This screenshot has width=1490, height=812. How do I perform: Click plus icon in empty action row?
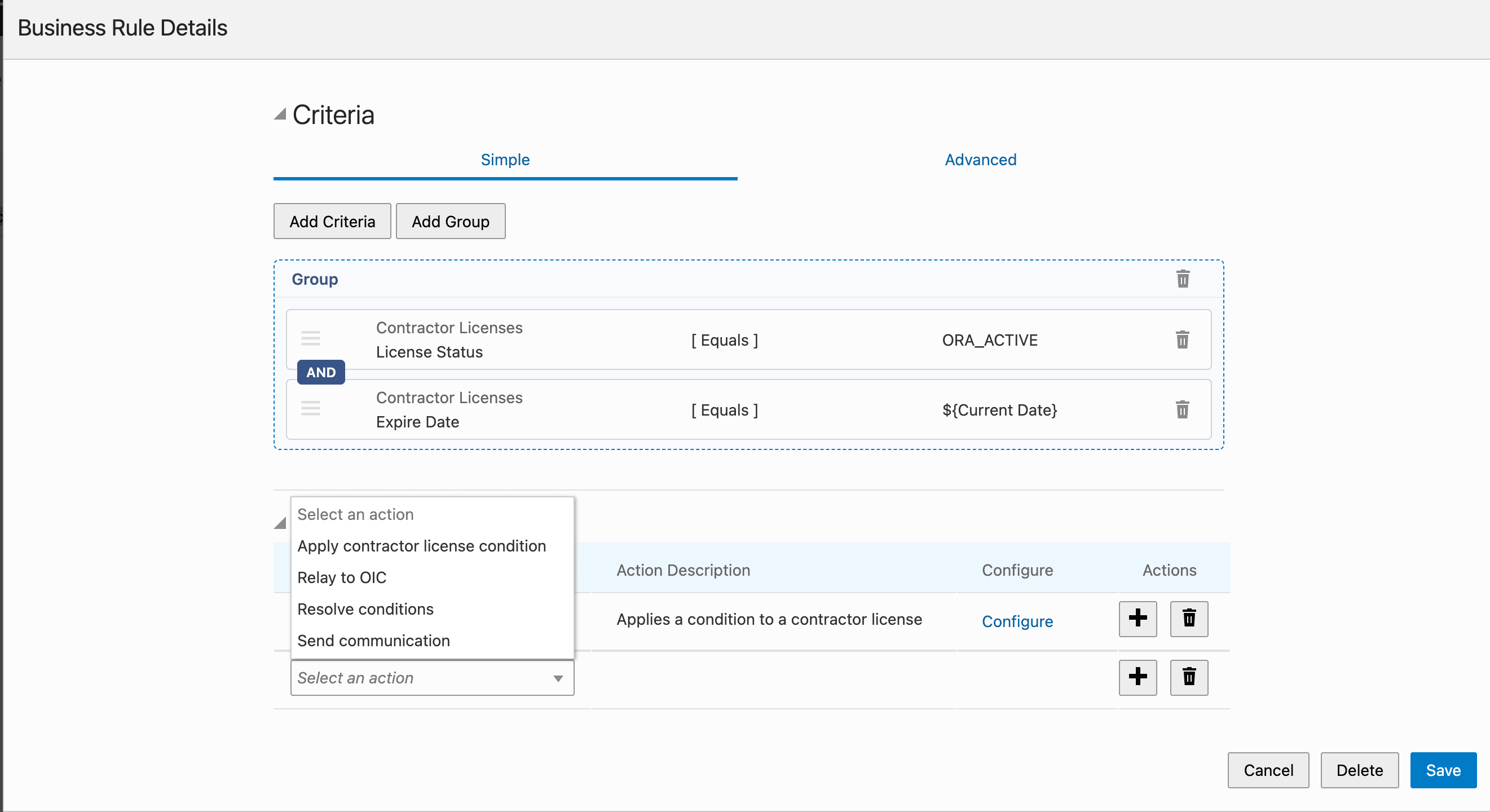1137,677
